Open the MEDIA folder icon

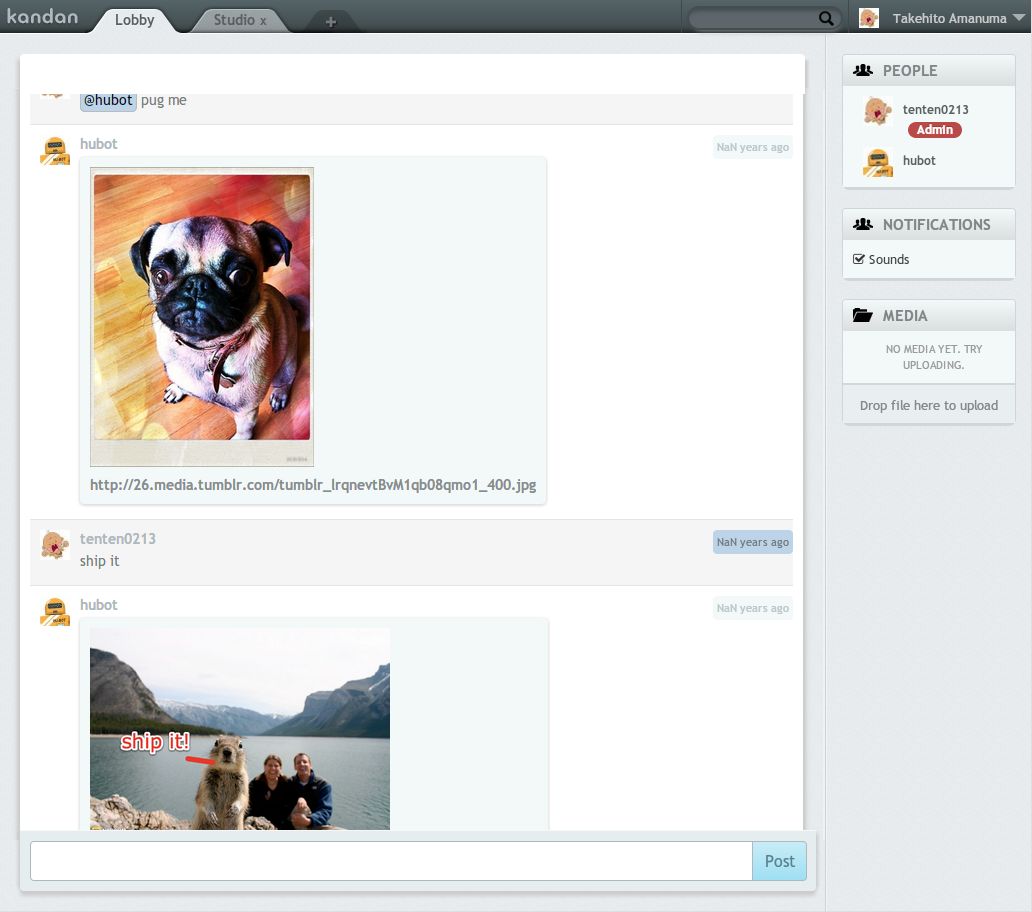[863, 315]
